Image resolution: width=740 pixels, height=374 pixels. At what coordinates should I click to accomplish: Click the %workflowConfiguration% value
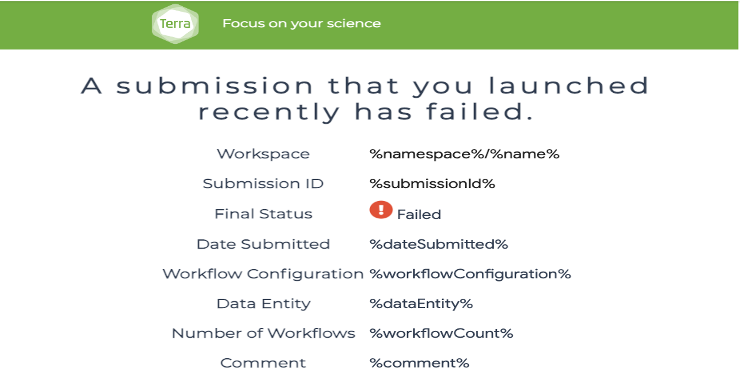pos(471,274)
